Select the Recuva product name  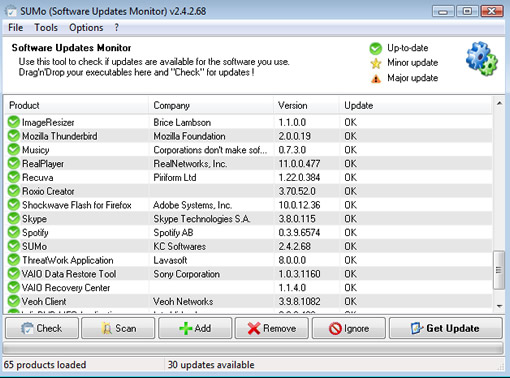38,177
